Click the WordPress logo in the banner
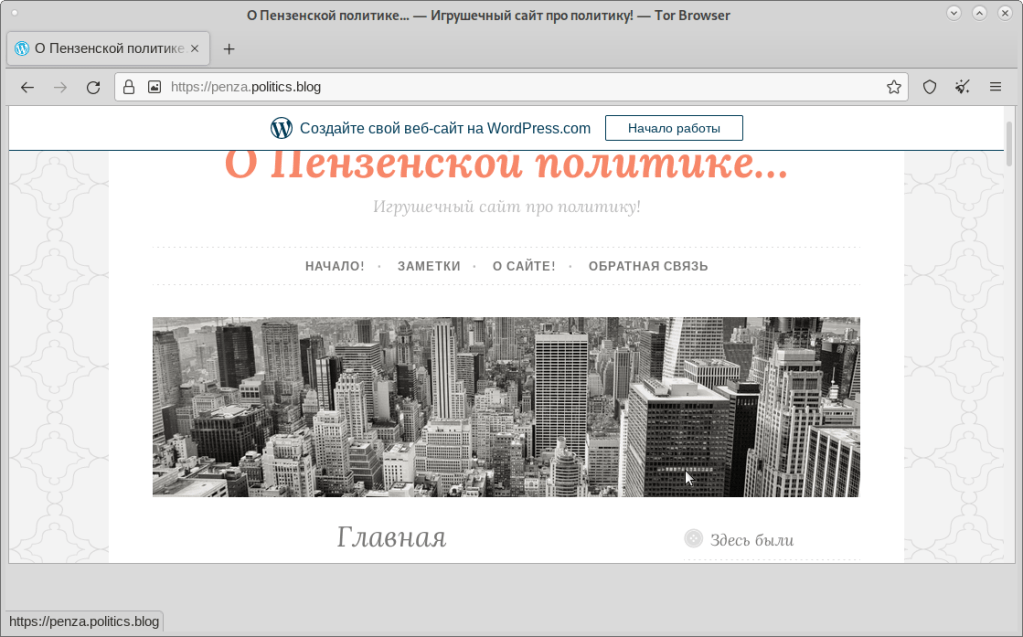This screenshot has height=637, width=1023. coord(281,128)
